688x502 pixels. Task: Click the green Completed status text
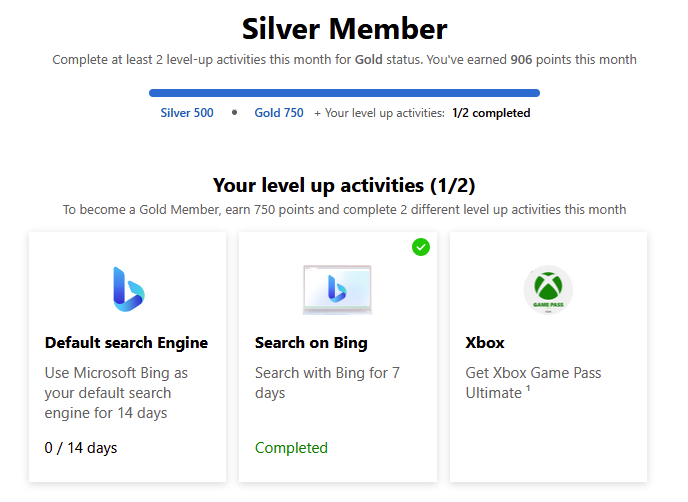pyautogui.click(x=291, y=448)
